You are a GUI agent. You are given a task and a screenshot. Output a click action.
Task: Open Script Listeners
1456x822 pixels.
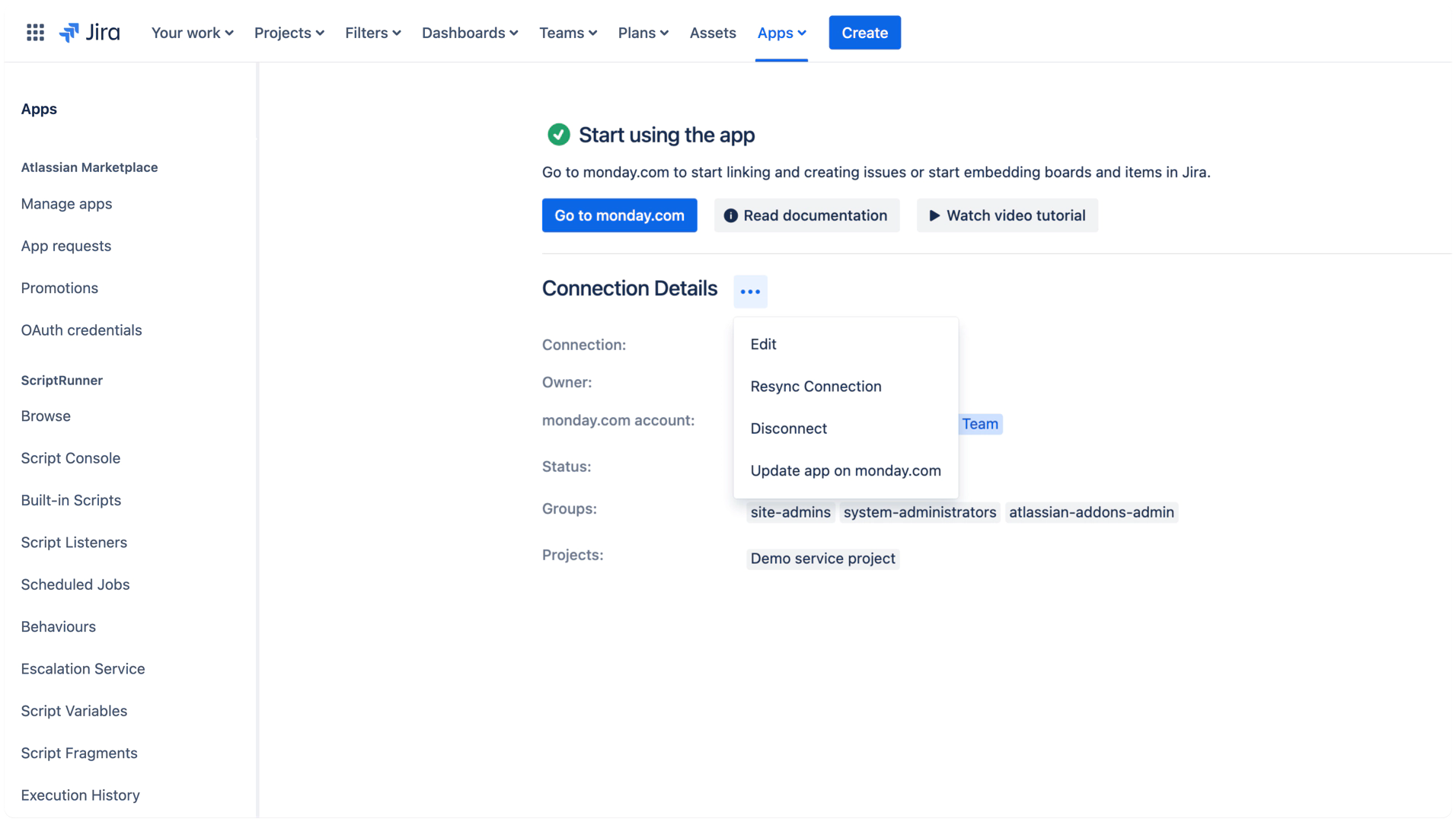coord(74,543)
